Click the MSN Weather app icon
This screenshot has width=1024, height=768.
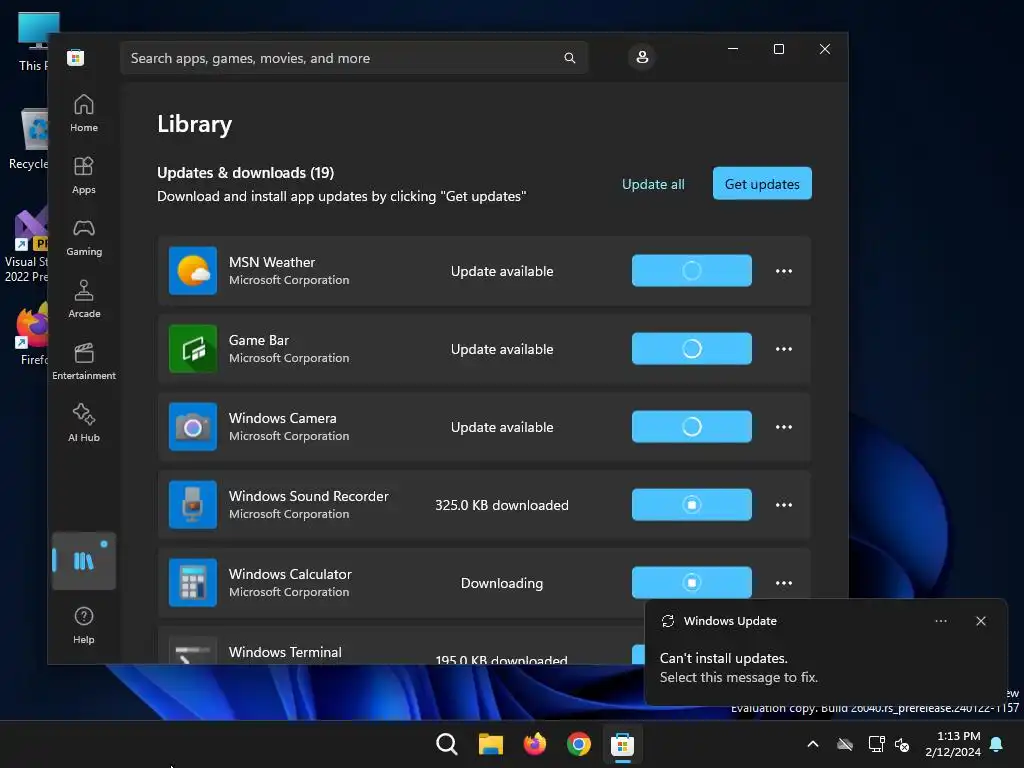[x=193, y=270]
